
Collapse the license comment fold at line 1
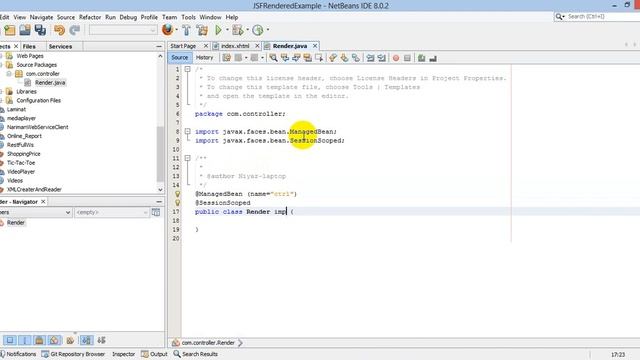click(x=187, y=69)
